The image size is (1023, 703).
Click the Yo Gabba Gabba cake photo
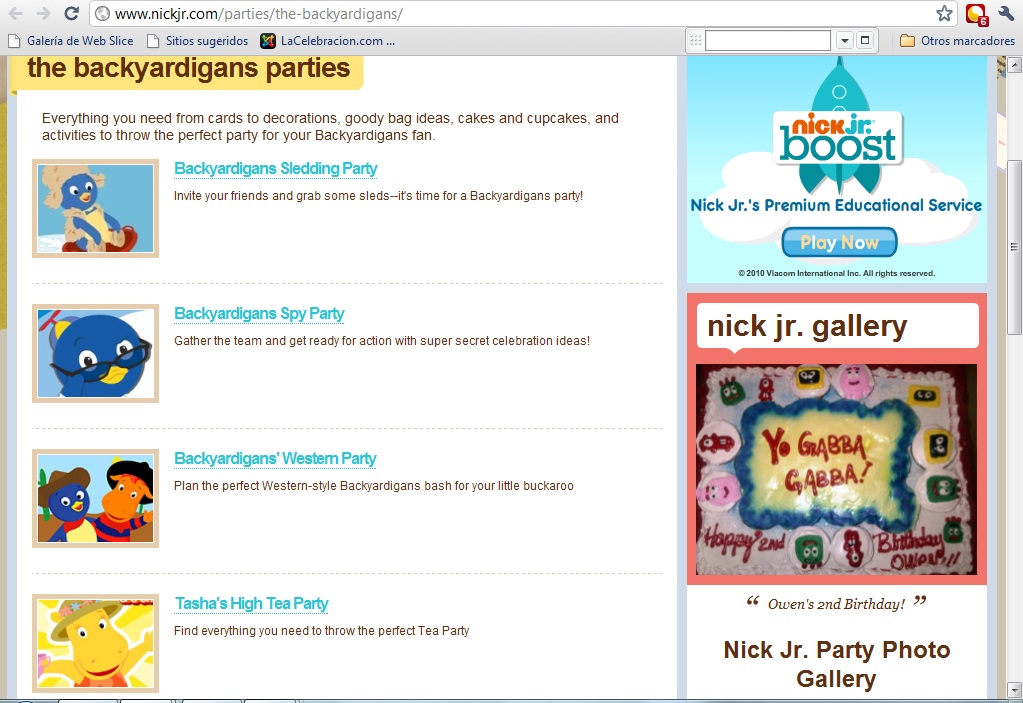pos(836,470)
